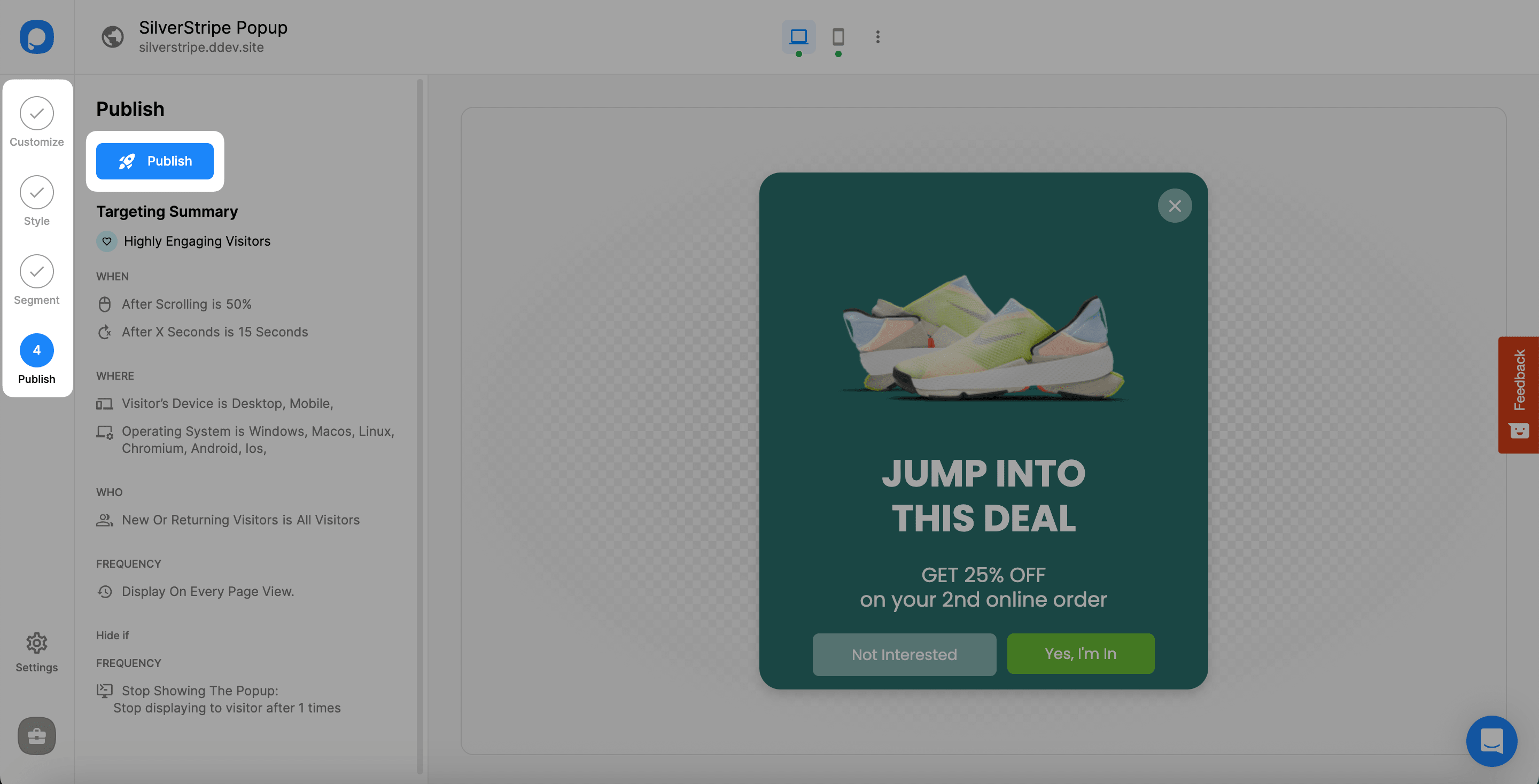Click Display On Every Page View text
Viewport: 1539px width, 784px height.
tap(208, 592)
